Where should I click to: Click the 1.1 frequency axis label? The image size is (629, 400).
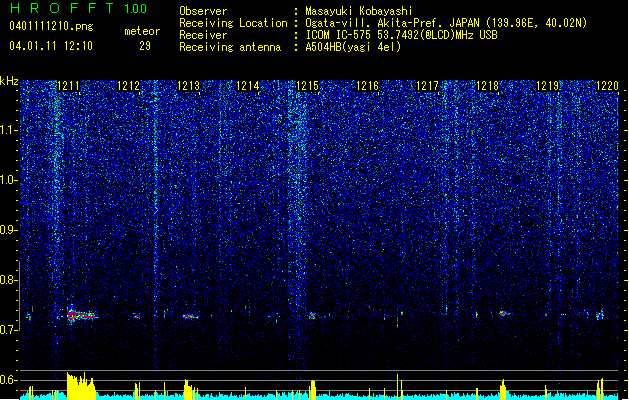(9, 130)
